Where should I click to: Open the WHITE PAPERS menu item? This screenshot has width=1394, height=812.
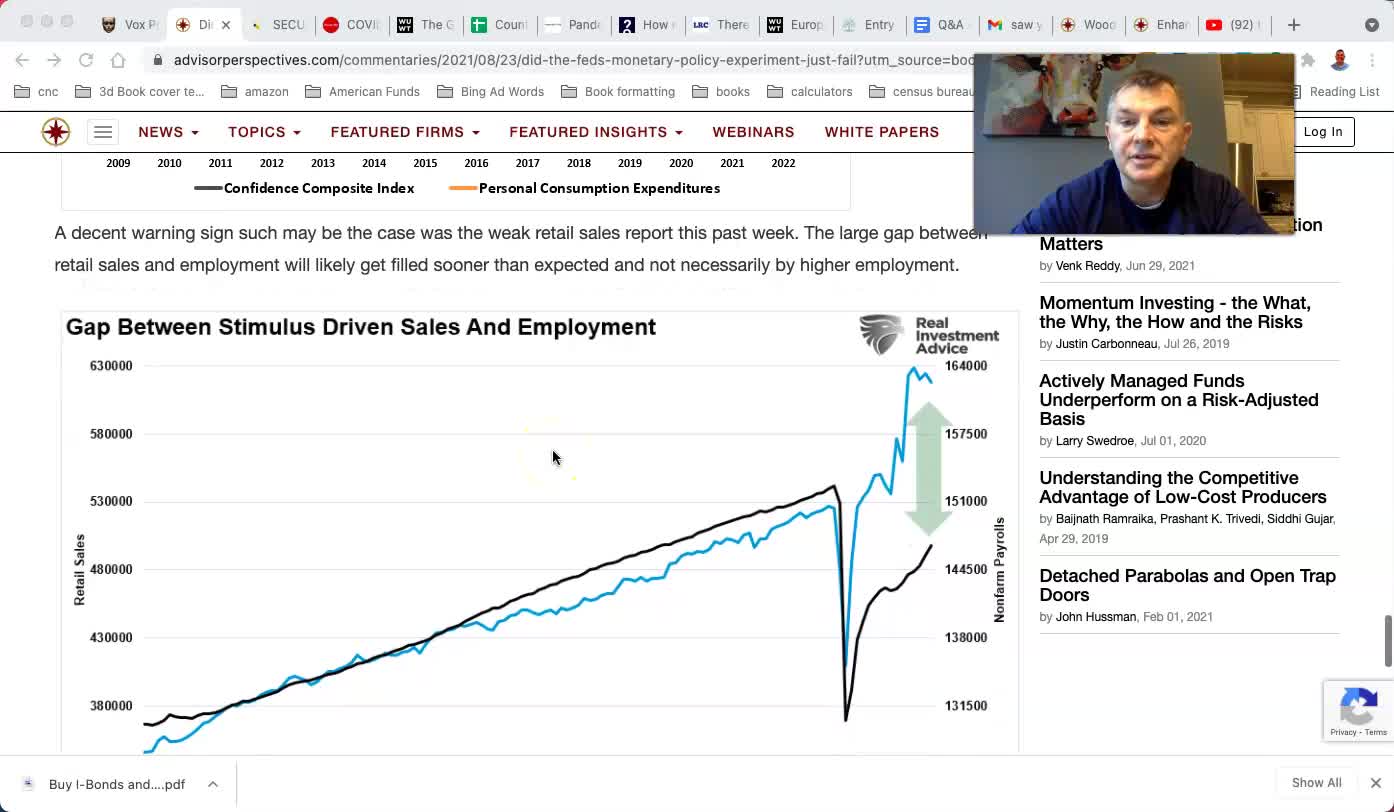click(882, 132)
